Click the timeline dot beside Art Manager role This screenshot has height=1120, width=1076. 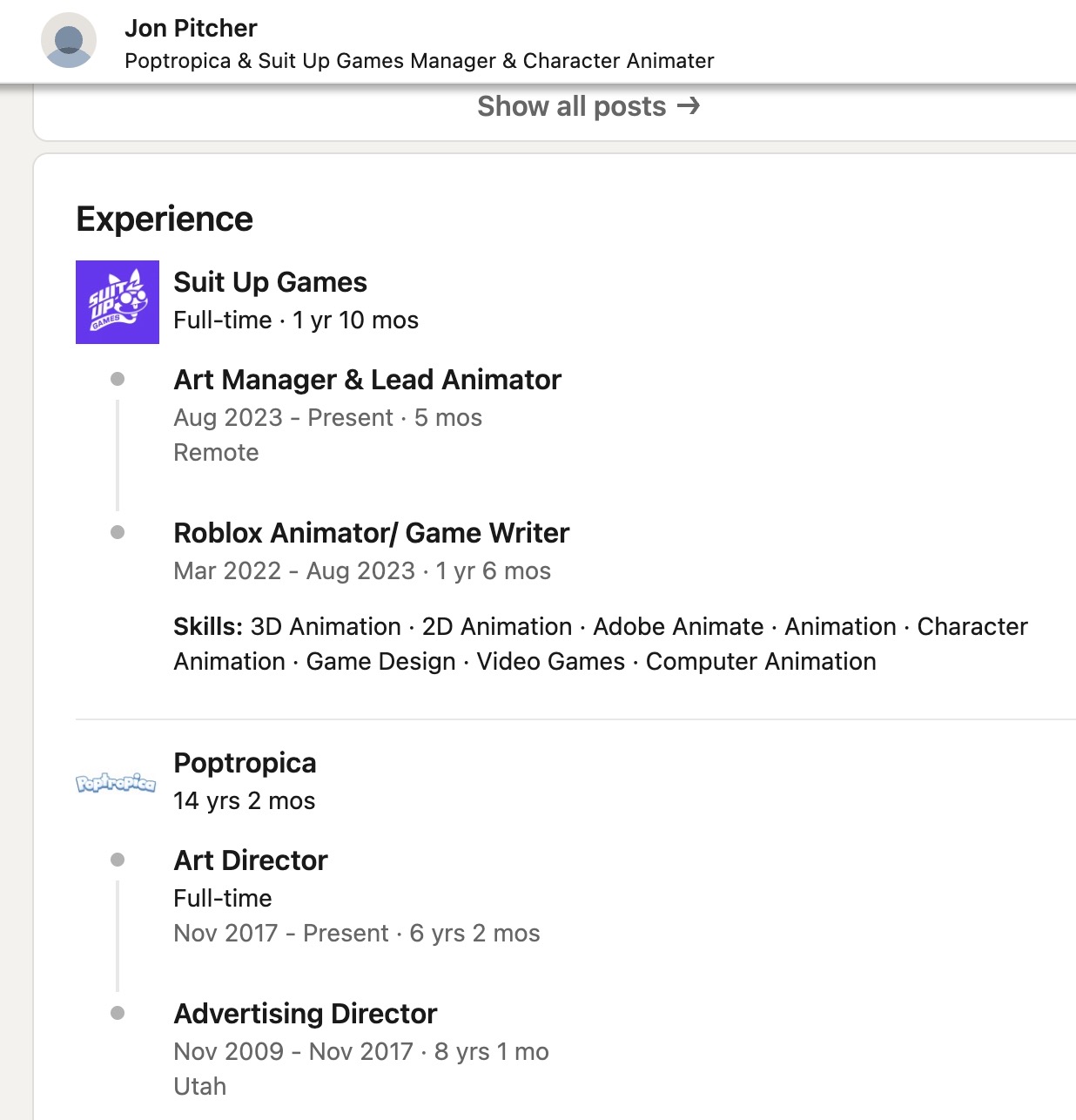click(x=118, y=376)
